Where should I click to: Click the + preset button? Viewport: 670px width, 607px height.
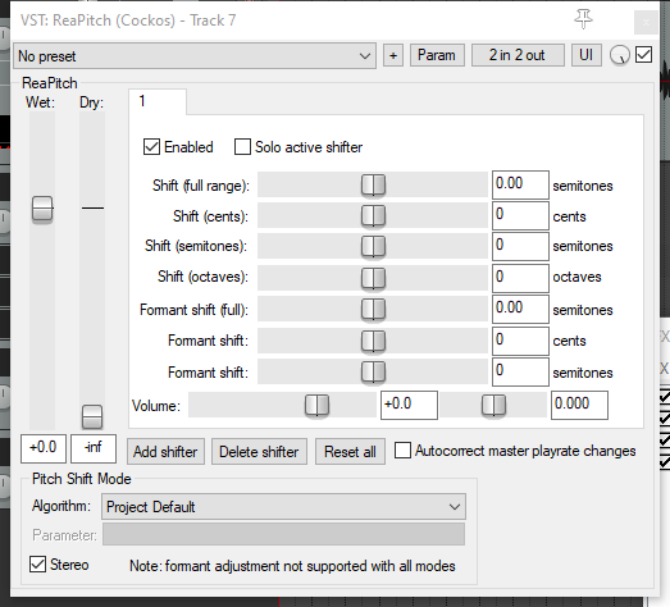tap(393, 56)
